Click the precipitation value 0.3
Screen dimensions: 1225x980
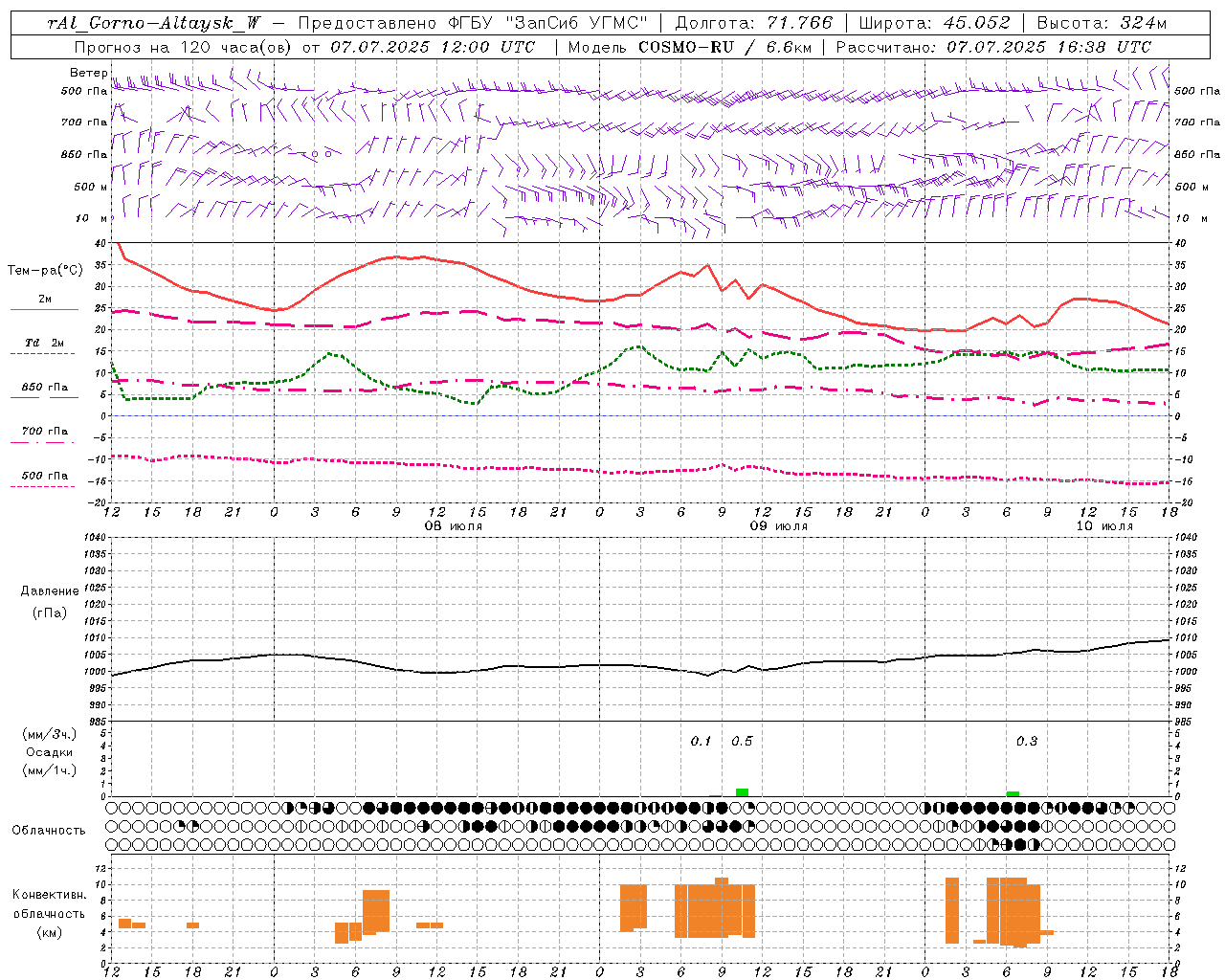point(1027,741)
